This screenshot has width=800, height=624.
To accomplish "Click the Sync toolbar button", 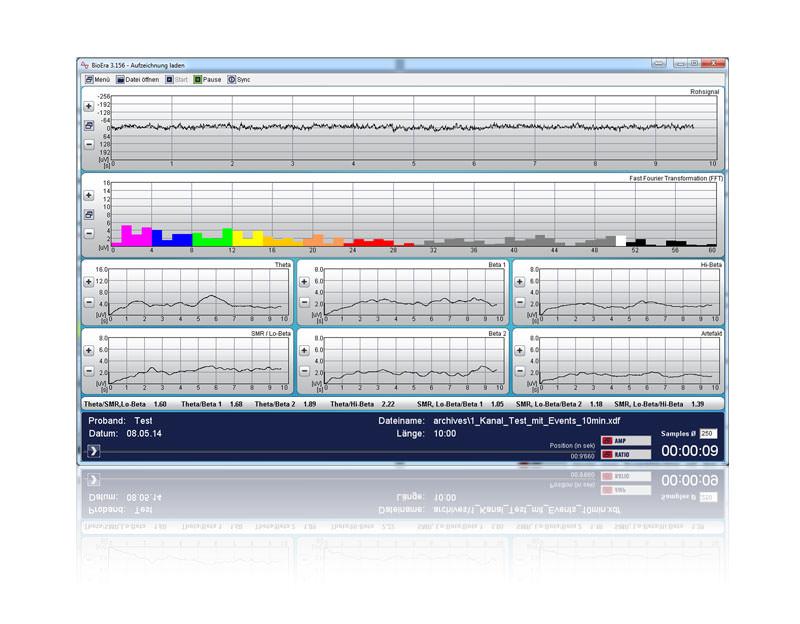I will click(x=239, y=80).
